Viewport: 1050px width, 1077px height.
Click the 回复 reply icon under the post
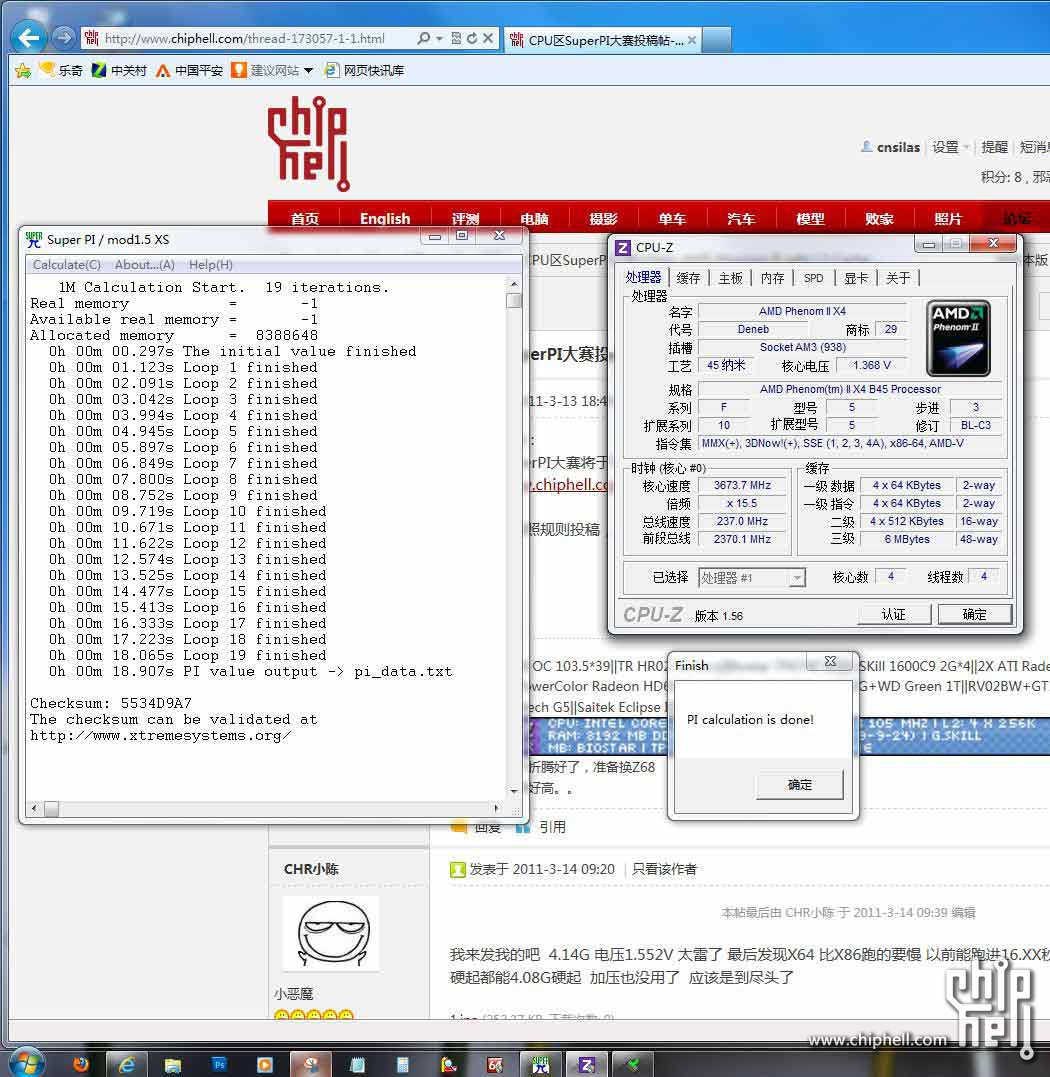(x=459, y=826)
